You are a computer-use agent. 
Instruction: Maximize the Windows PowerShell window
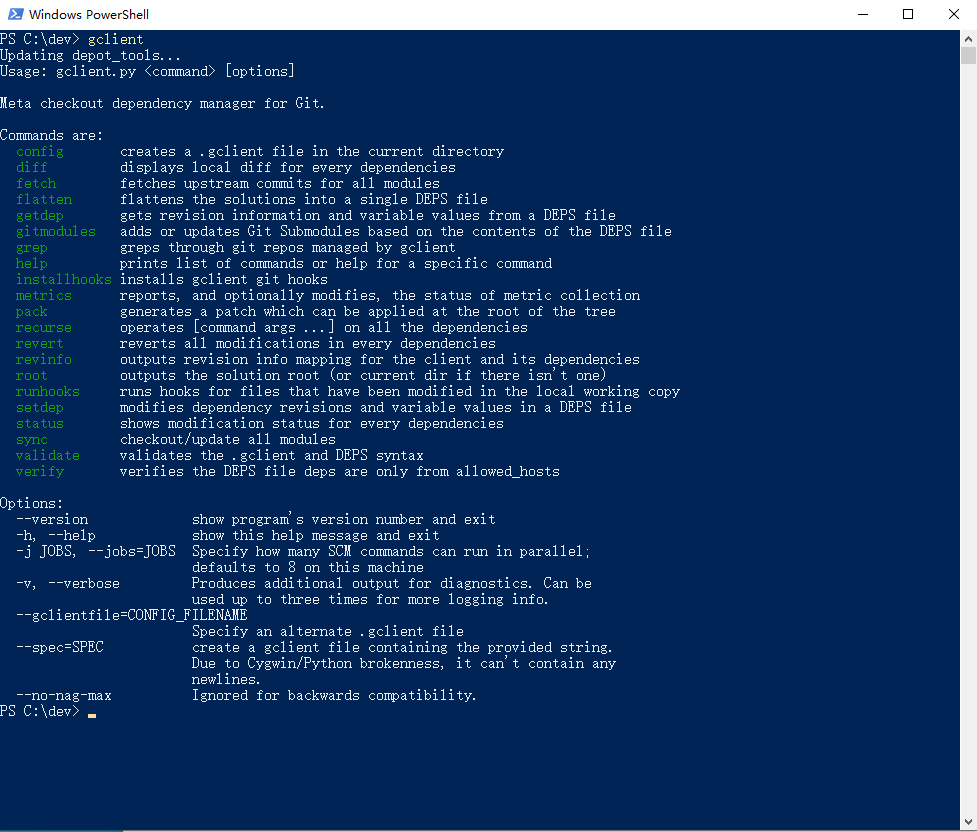[908, 14]
